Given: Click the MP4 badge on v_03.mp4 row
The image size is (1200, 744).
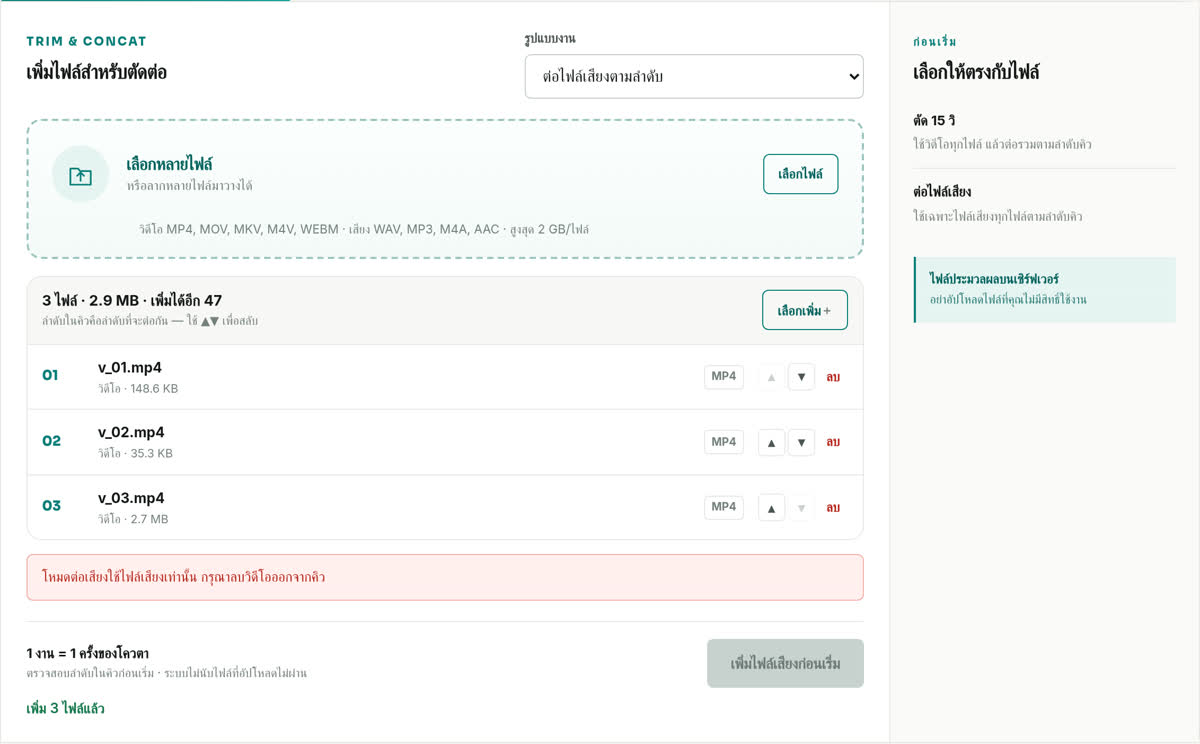Looking at the screenshot, I should click(x=724, y=507).
